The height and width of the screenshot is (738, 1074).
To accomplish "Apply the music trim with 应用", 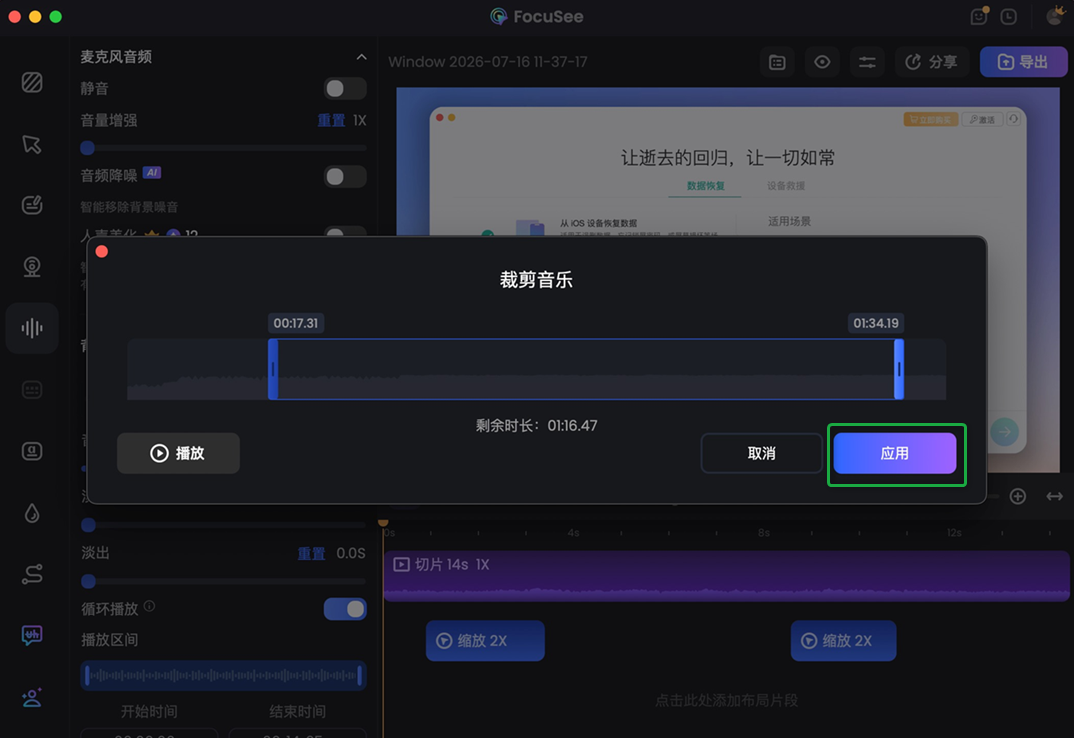I will click(895, 453).
